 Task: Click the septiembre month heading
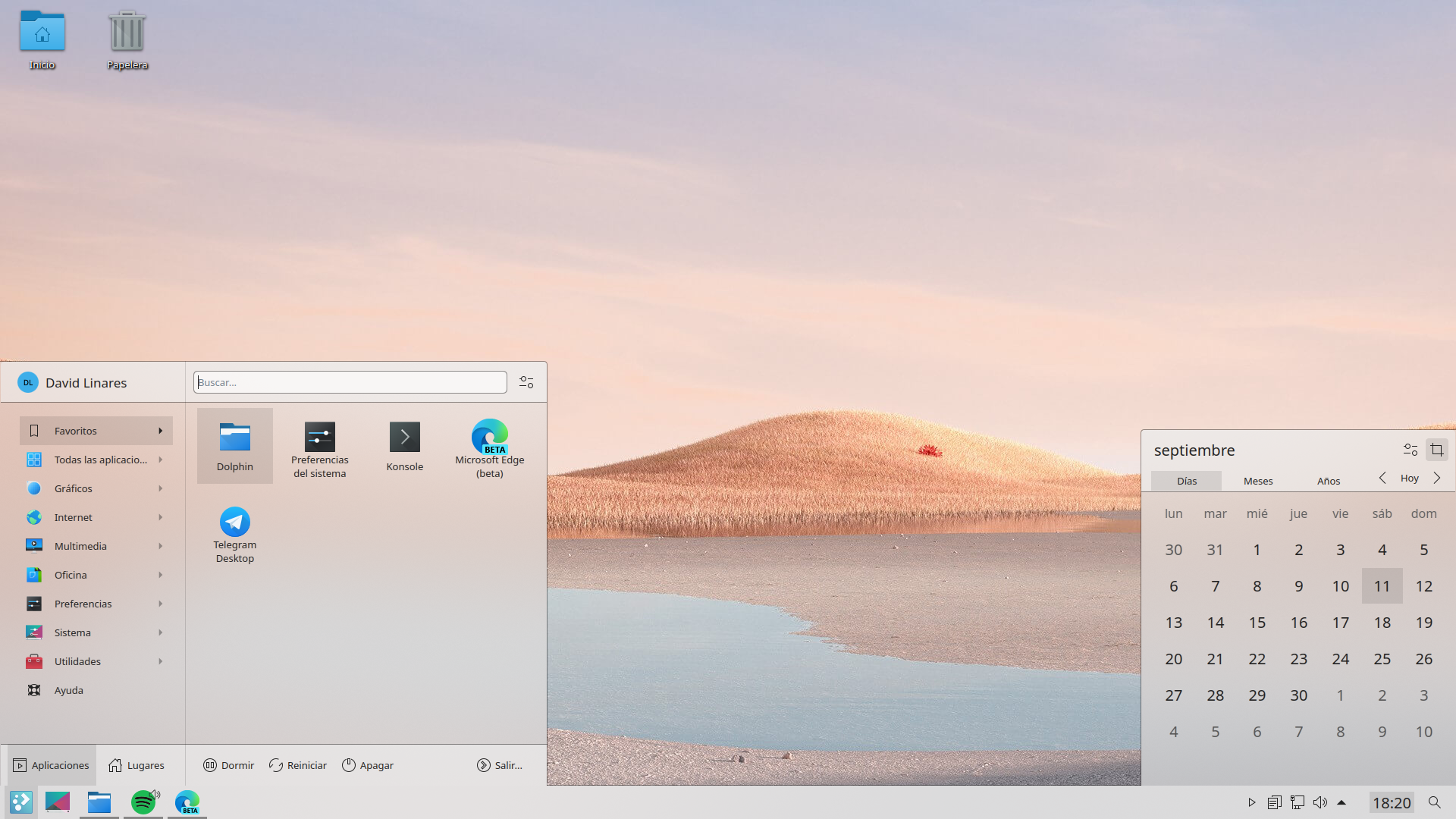pos(1194,450)
